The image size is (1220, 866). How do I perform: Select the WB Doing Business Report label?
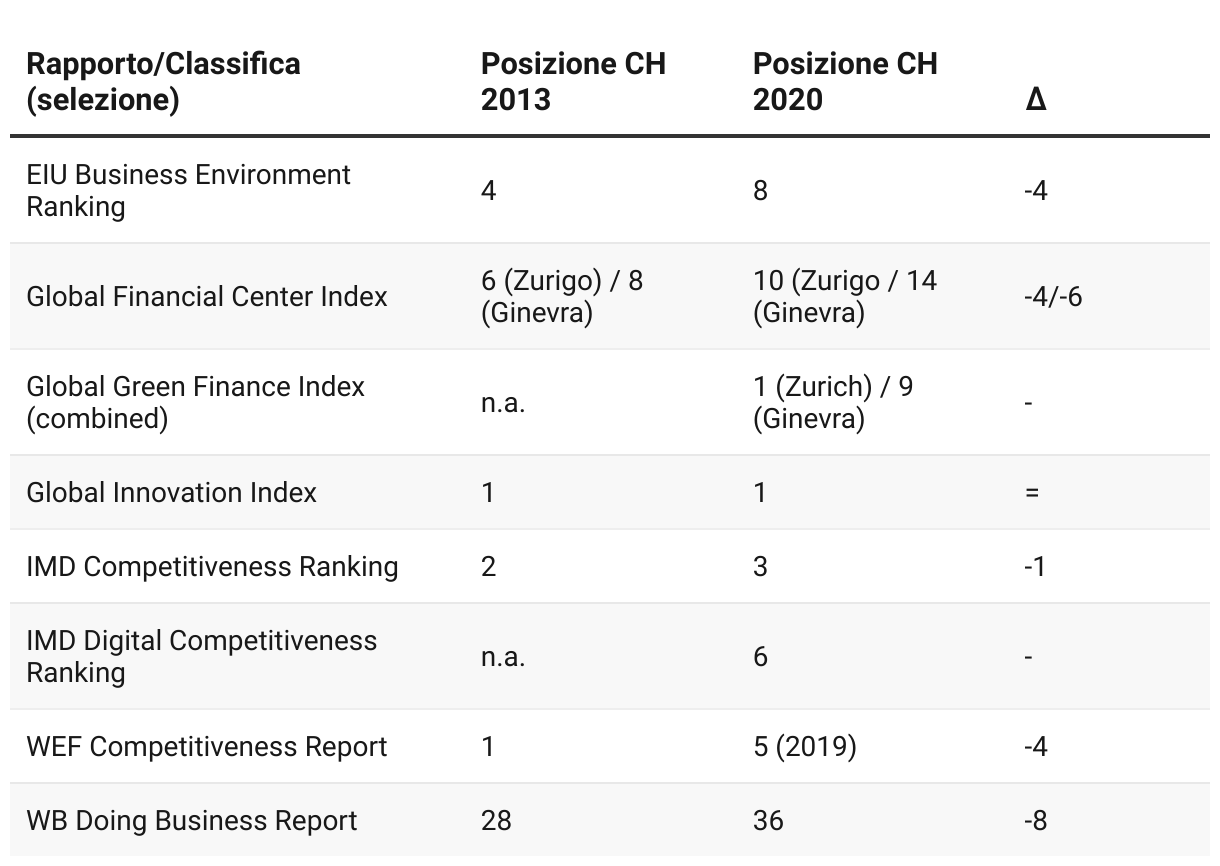[x=192, y=820]
